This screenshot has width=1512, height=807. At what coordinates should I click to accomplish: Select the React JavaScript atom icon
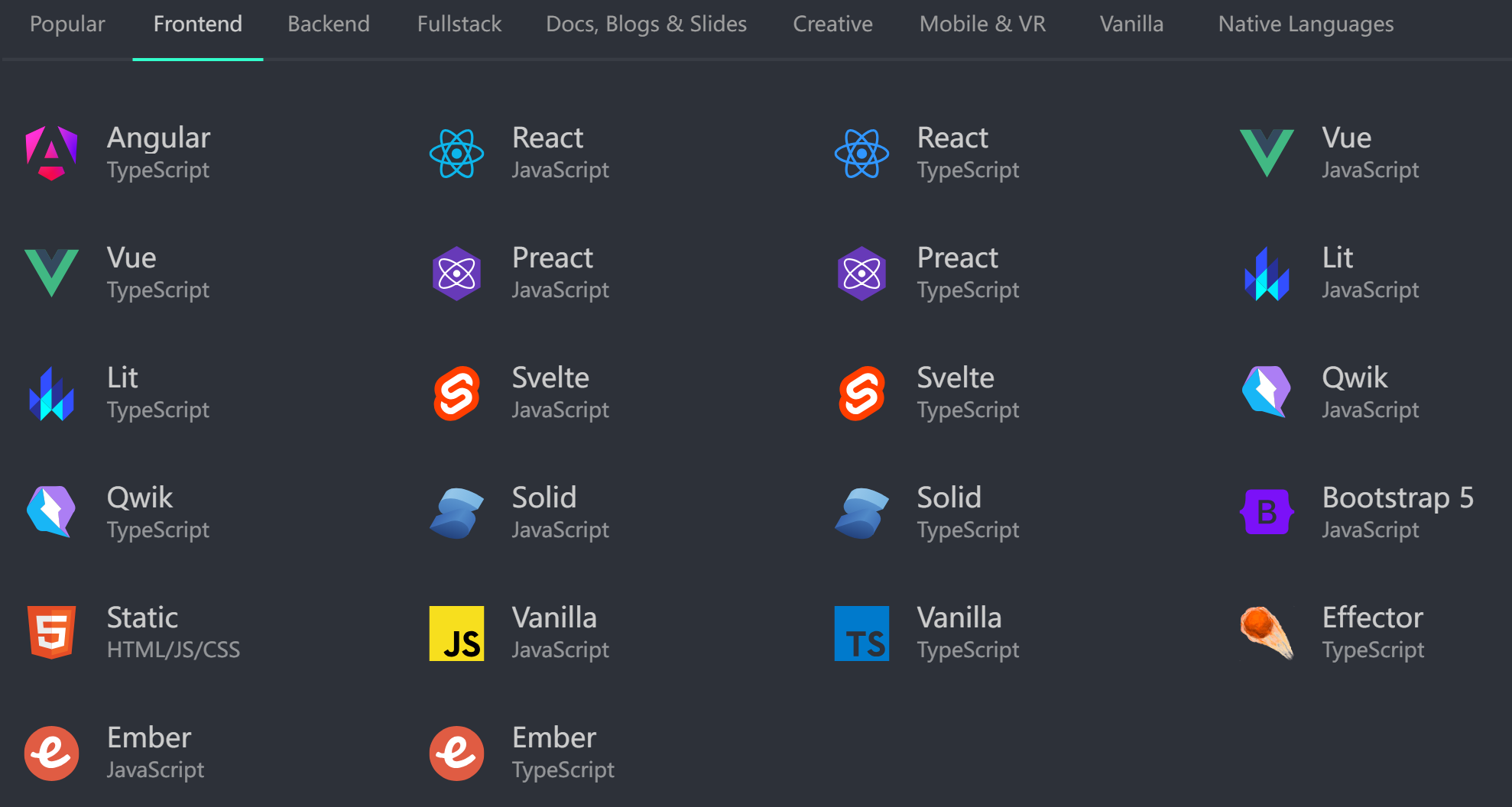pyautogui.click(x=456, y=154)
